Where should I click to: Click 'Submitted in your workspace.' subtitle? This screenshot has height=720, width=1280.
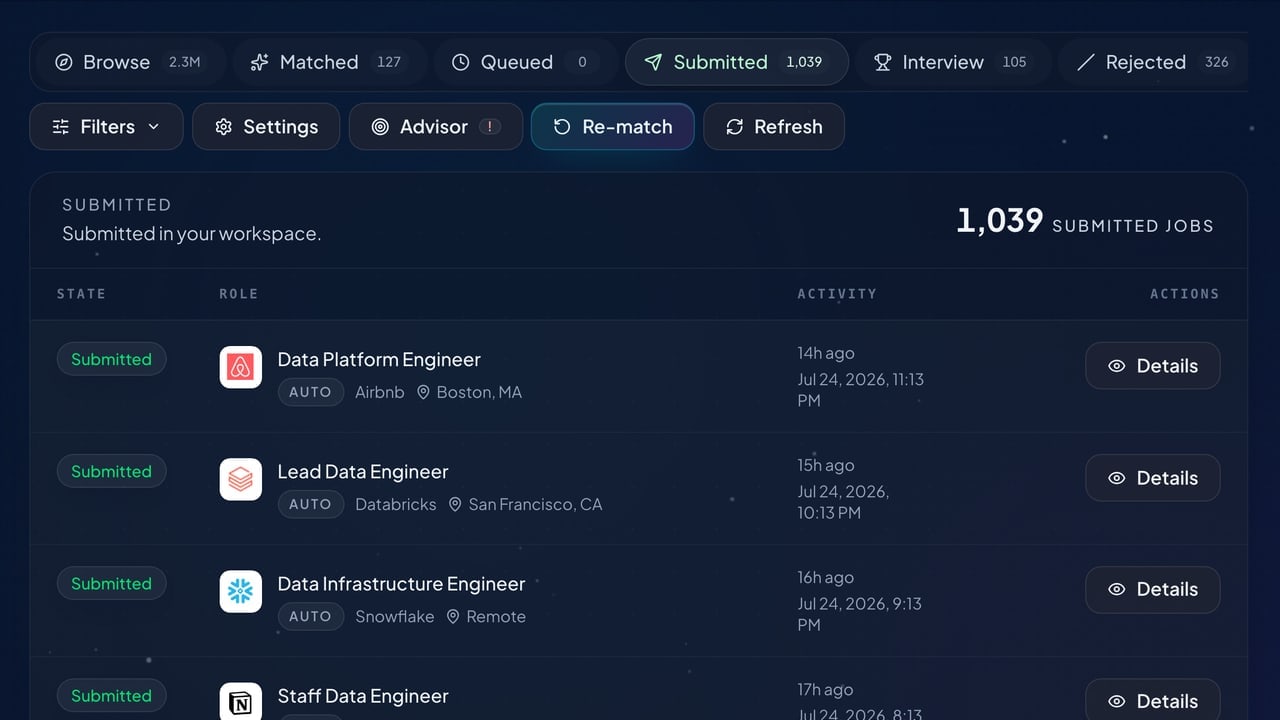pos(192,234)
